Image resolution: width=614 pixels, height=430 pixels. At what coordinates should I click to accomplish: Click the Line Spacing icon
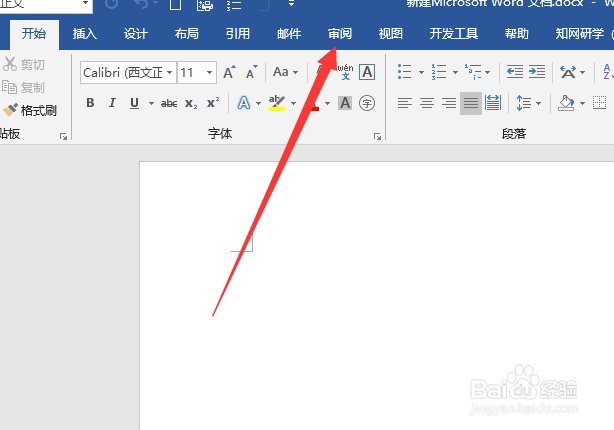(524, 103)
